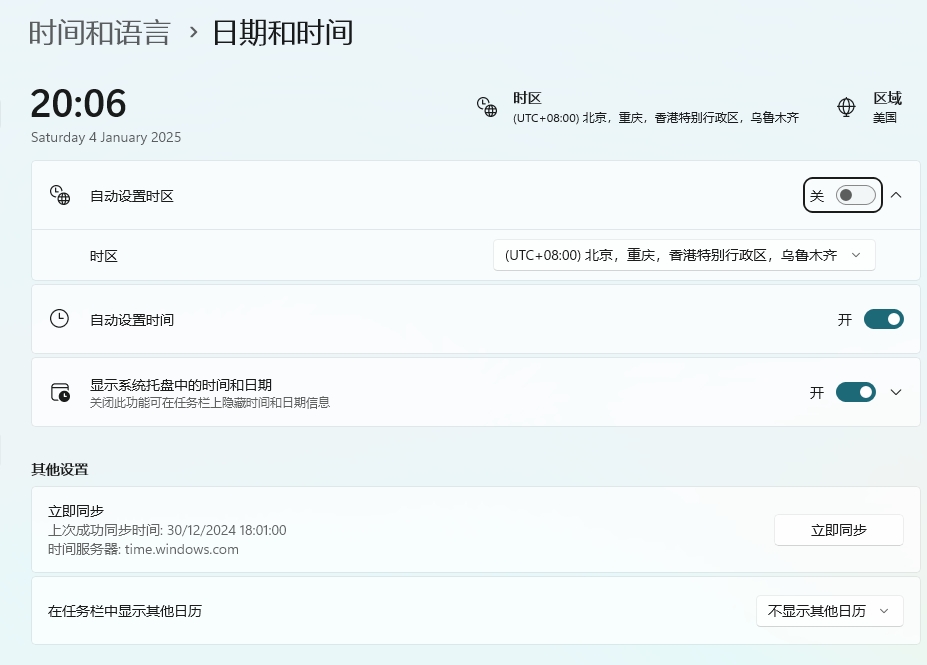Click the large 20:06 clock display
Image resolution: width=927 pixels, height=665 pixels.
click(78, 104)
